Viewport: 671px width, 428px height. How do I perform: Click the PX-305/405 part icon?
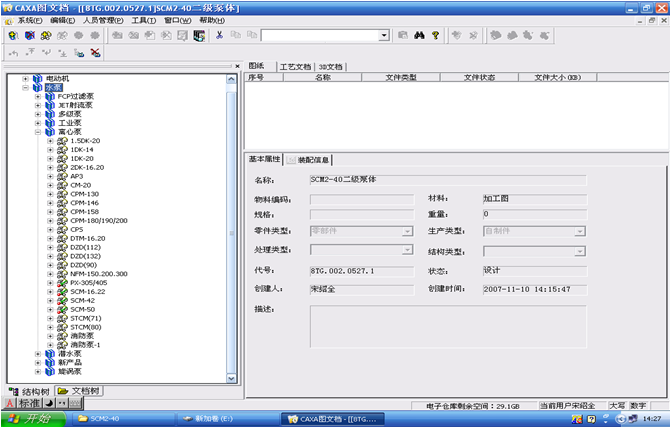(61, 282)
